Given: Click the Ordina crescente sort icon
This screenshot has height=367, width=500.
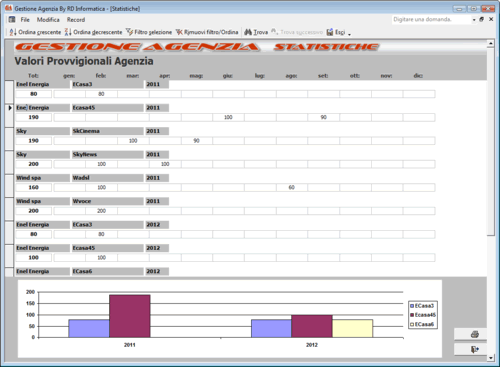Looking at the screenshot, I should (x=13, y=32).
